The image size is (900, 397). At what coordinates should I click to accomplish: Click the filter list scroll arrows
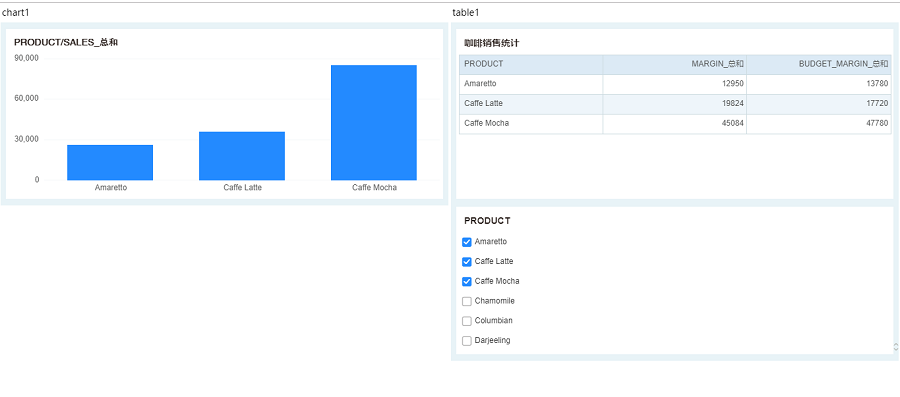pos(895,347)
